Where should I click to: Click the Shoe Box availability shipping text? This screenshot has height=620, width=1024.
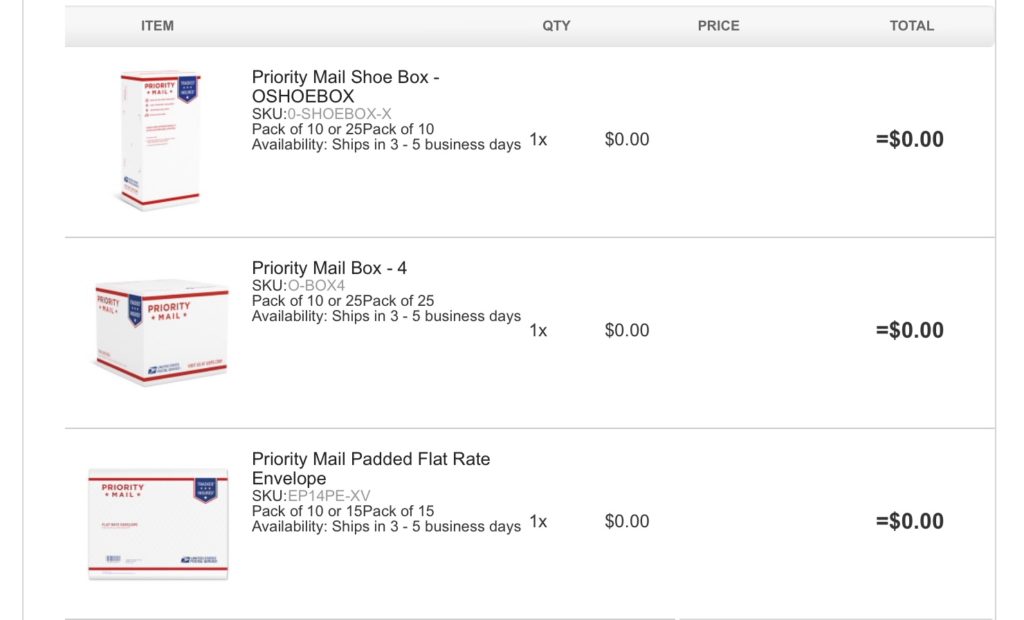(x=387, y=144)
